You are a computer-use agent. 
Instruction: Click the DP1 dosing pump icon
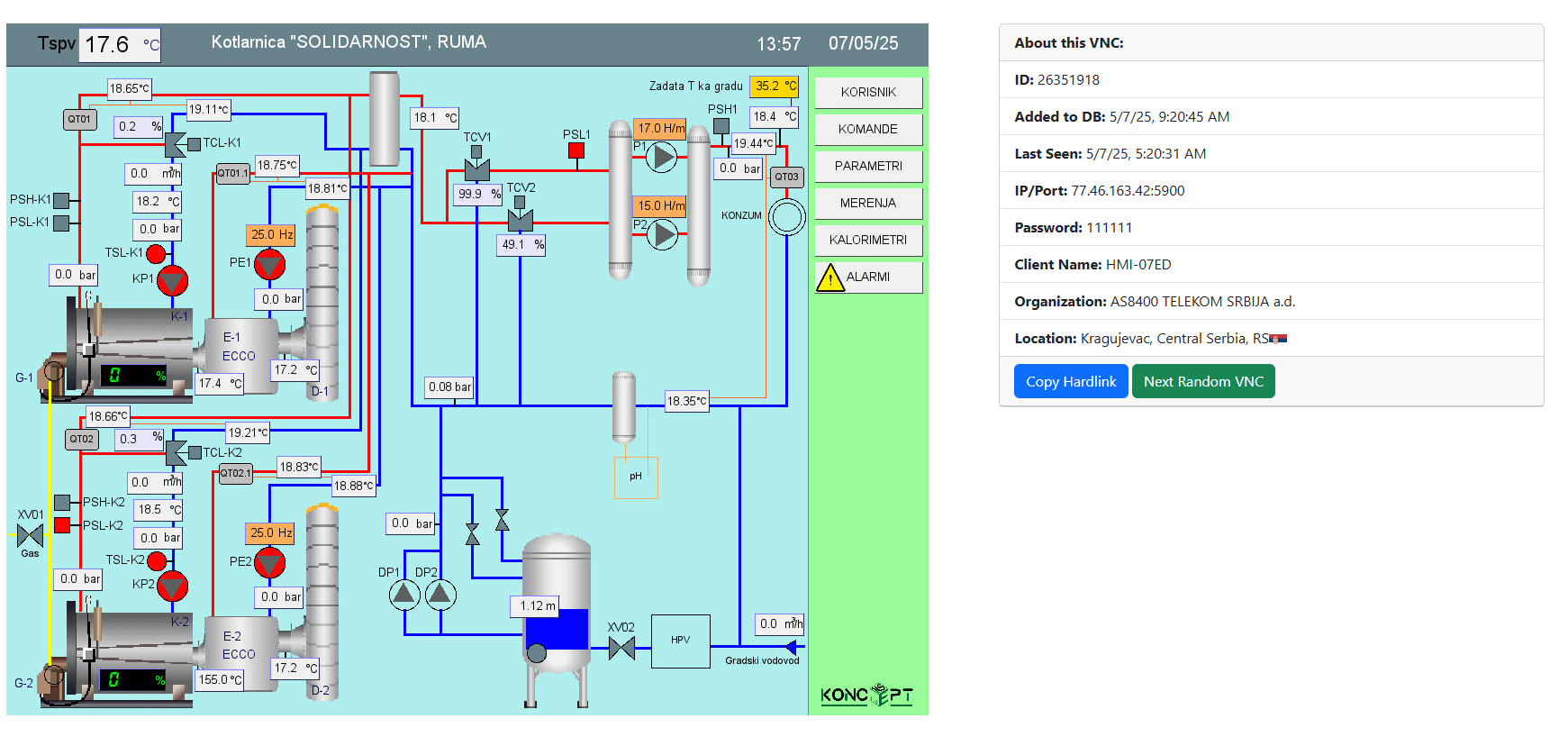[404, 594]
